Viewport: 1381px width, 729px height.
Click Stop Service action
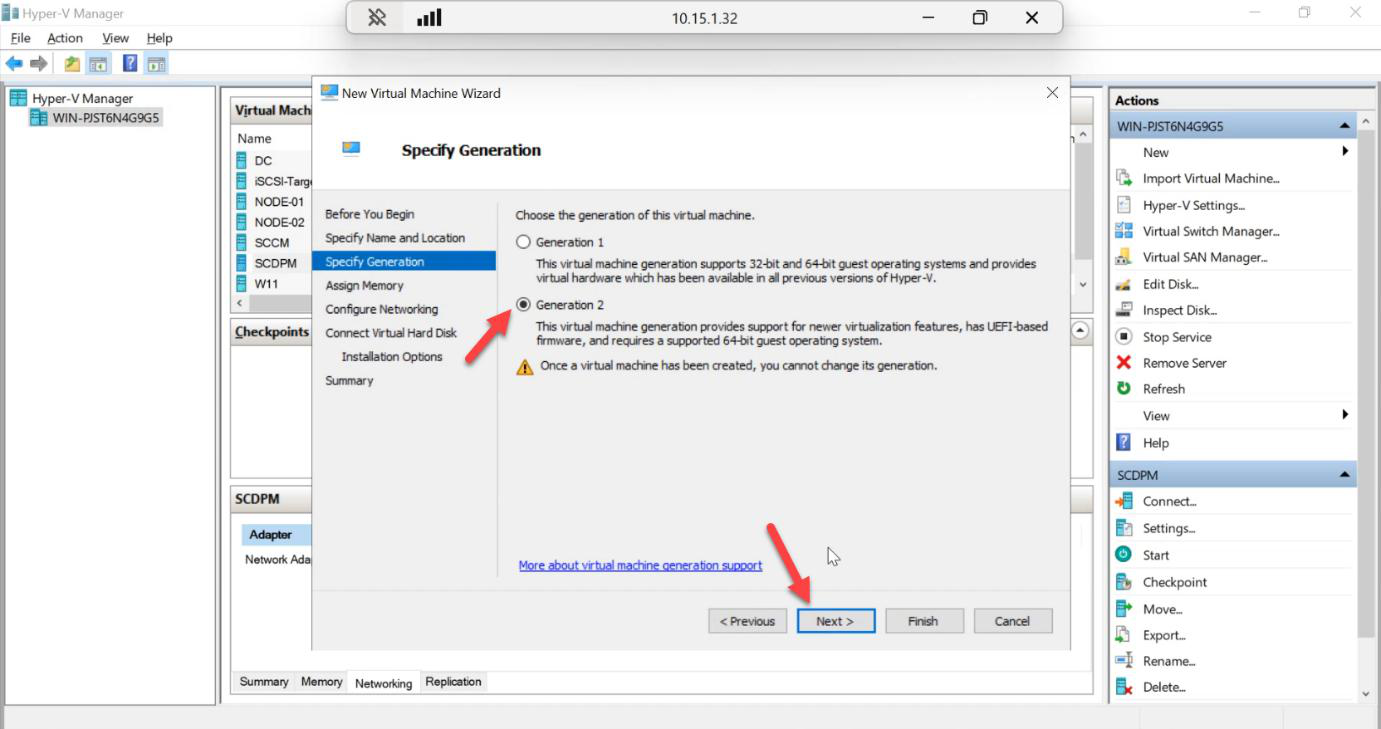pyautogui.click(x=1177, y=337)
